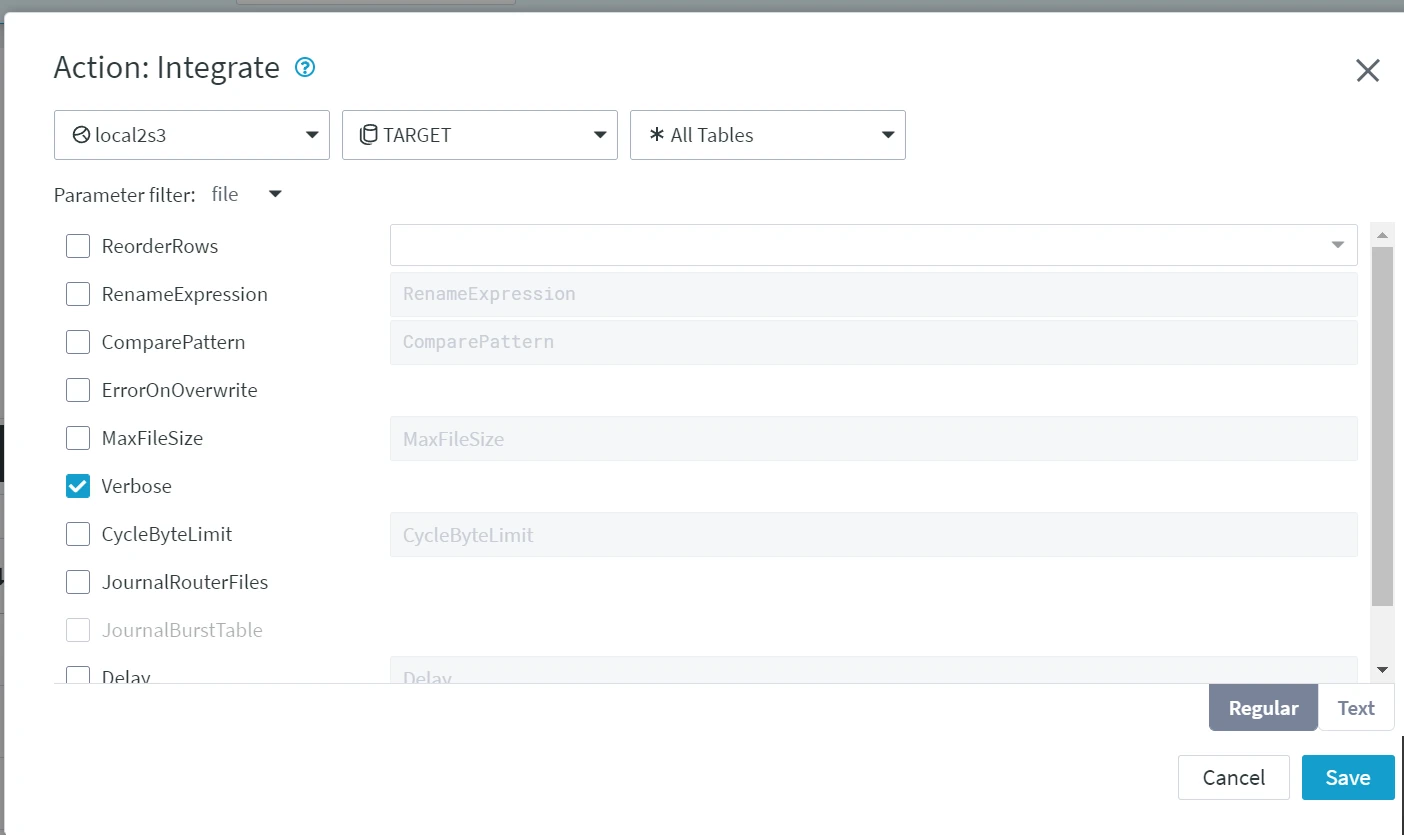The width and height of the screenshot is (1404, 835).
Task: Click the Cancel button
Action: (1233, 778)
